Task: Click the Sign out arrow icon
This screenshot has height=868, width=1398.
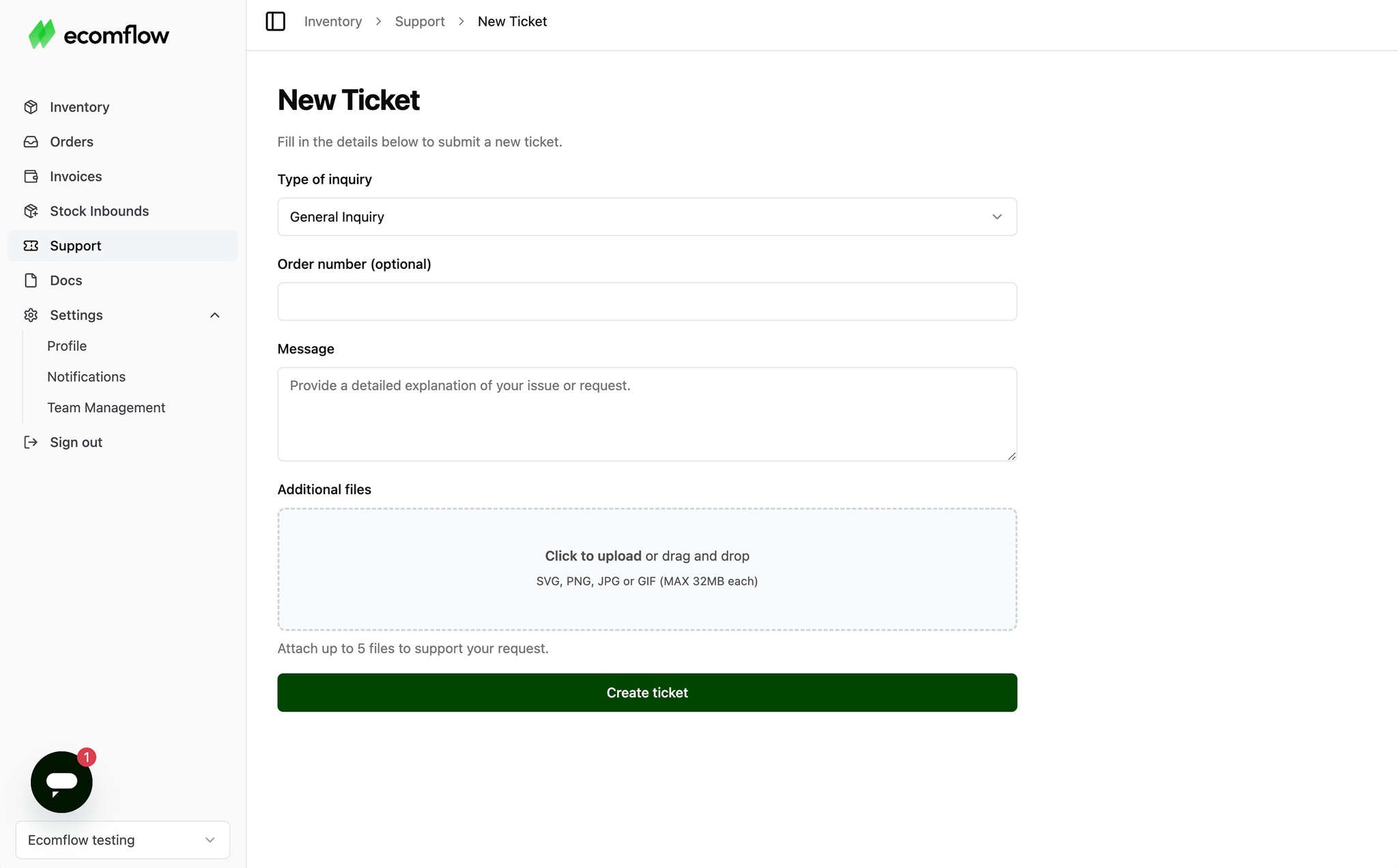Action: pyautogui.click(x=31, y=442)
